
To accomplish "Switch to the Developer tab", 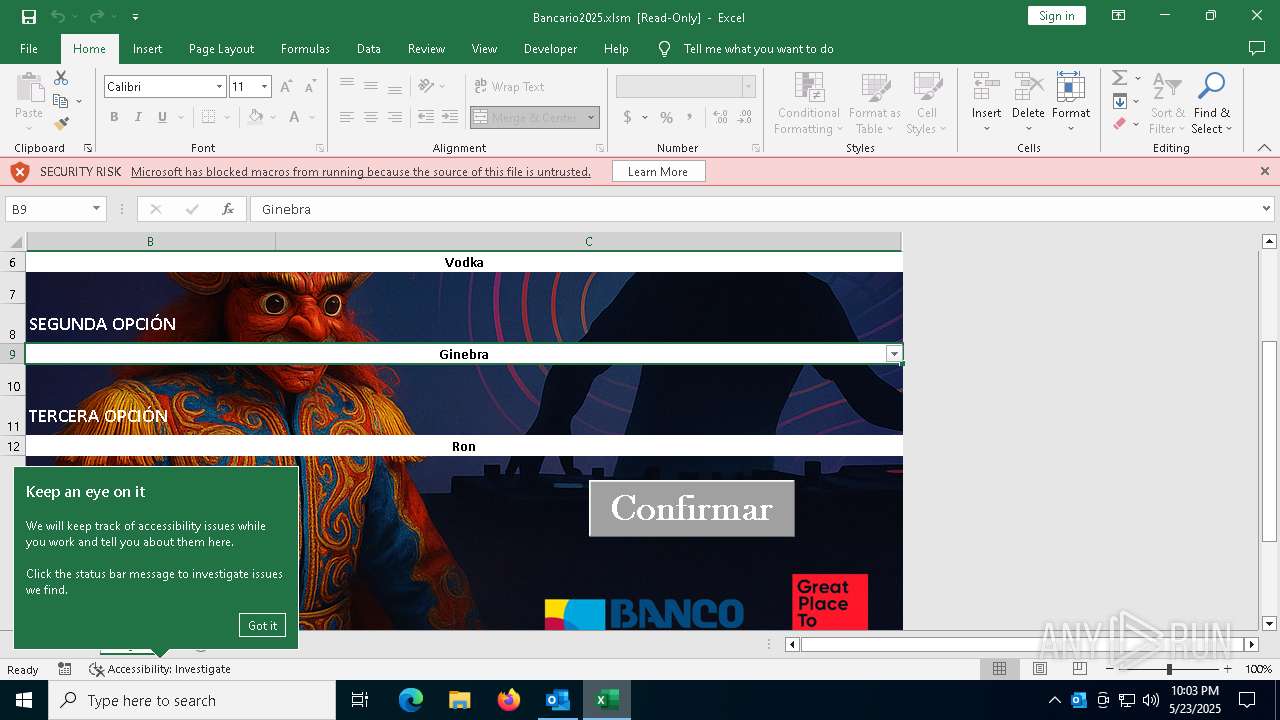I will tap(550, 49).
